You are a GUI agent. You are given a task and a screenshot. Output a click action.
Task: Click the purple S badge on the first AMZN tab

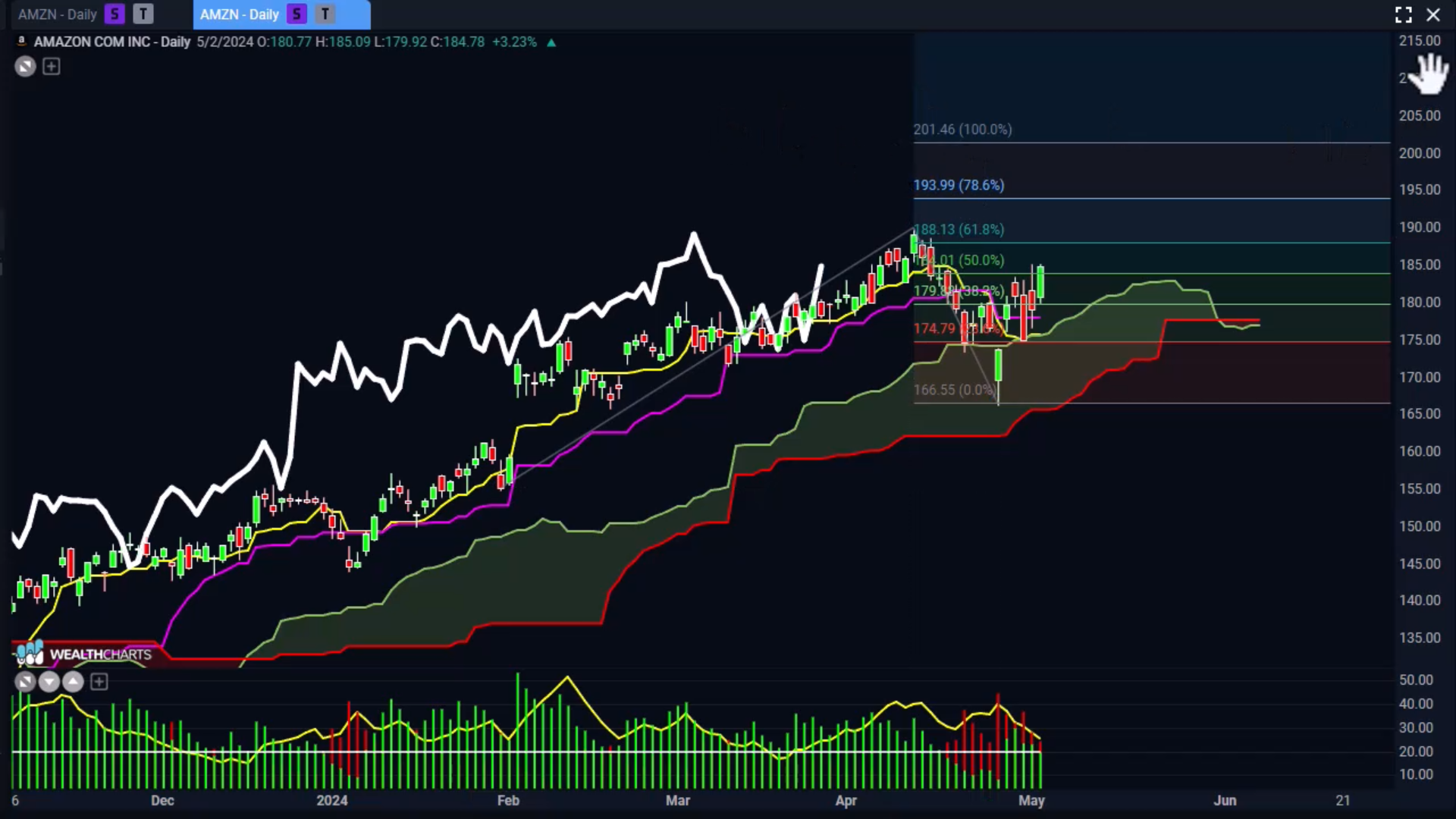tap(115, 14)
